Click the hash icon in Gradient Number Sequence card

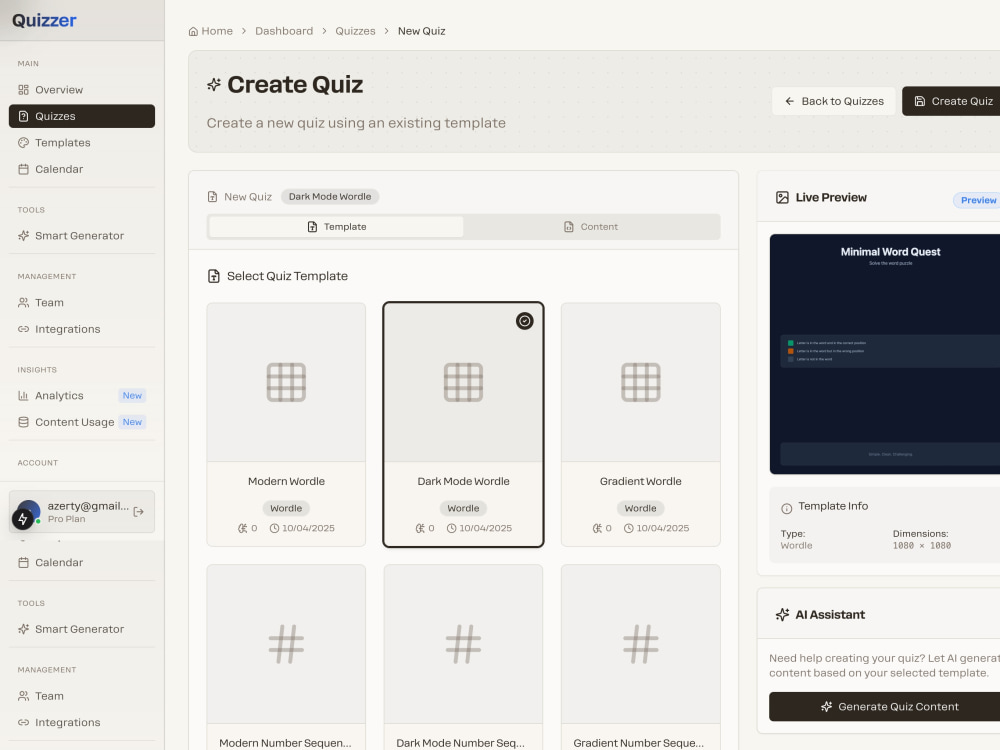point(641,643)
